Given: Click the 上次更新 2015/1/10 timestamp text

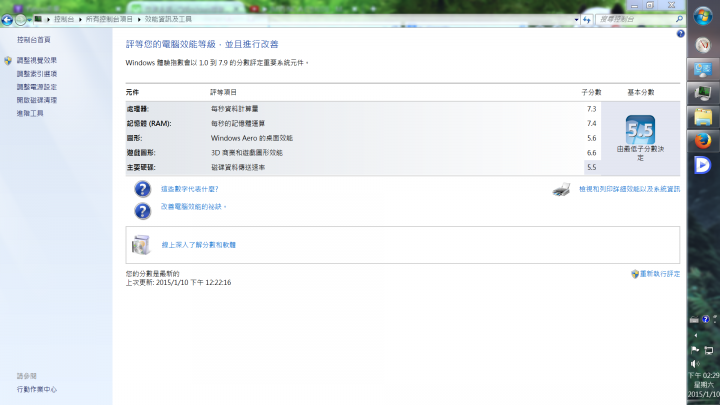Looking at the screenshot, I should tap(179, 282).
